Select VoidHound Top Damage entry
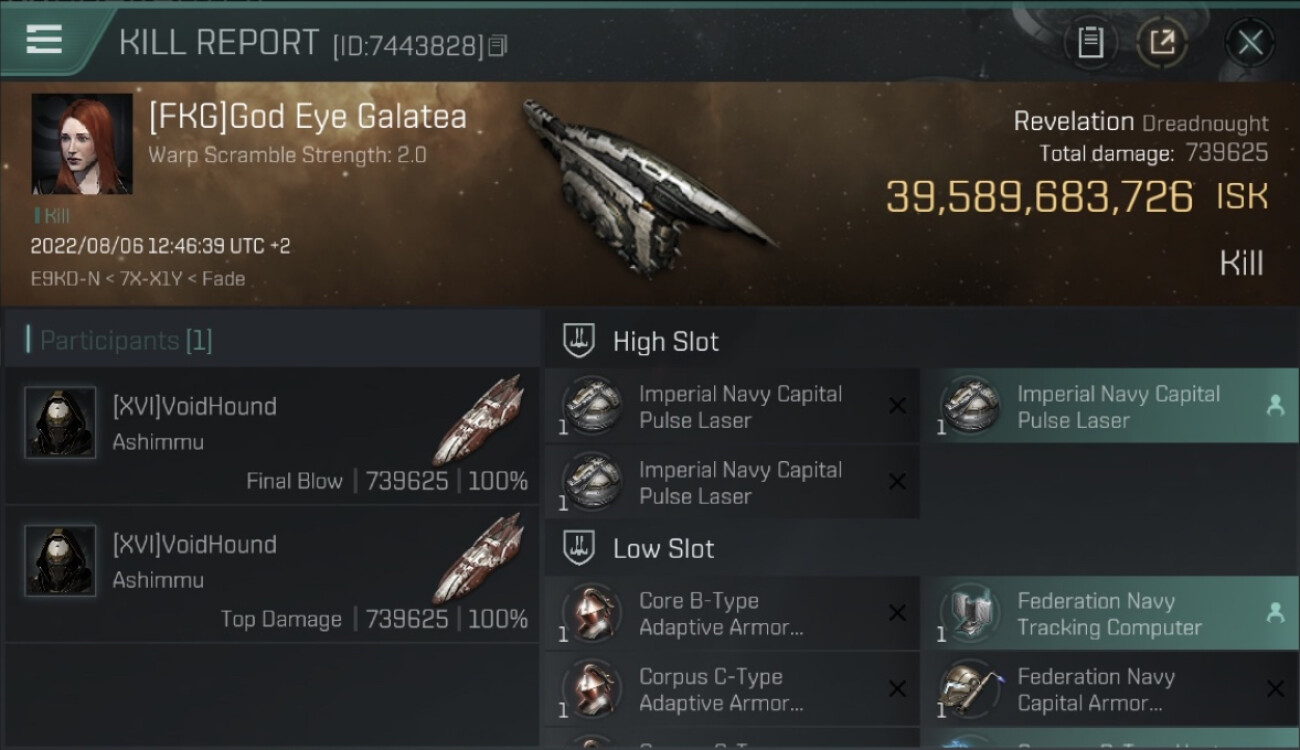 tap(271, 574)
